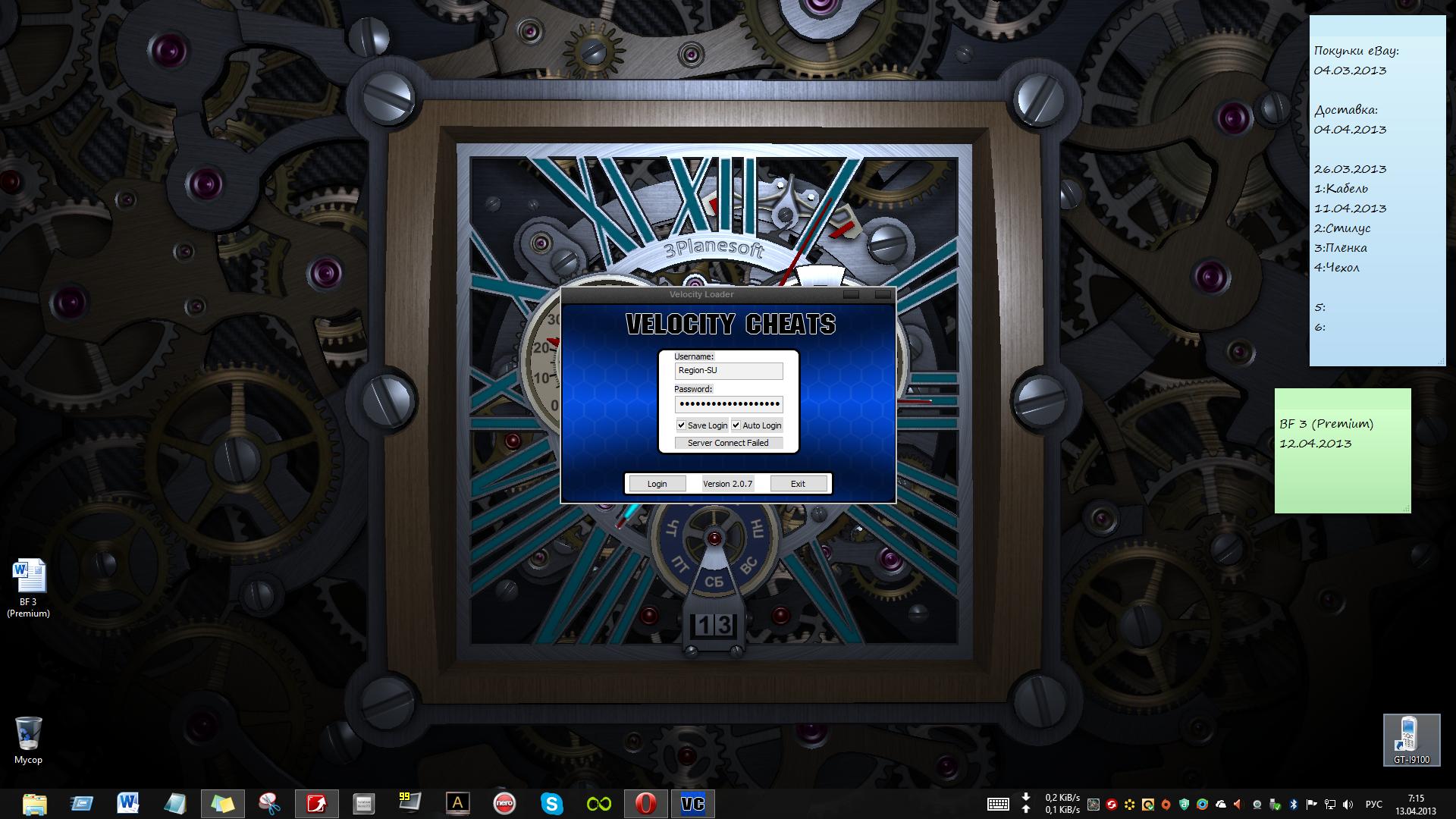Click the red sync arrows tray icon
The height and width of the screenshot is (819, 1456).
(x=1112, y=805)
